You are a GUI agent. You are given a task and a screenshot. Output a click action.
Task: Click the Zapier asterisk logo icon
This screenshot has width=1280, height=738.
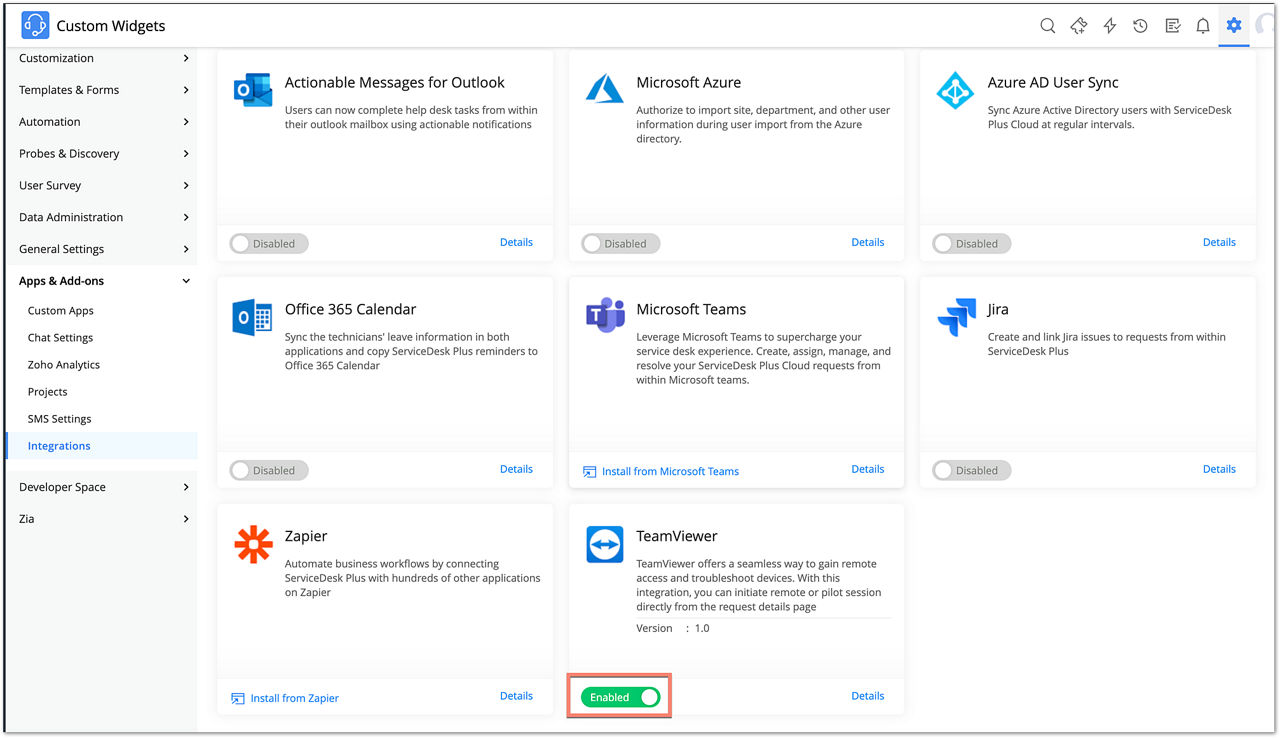point(252,543)
